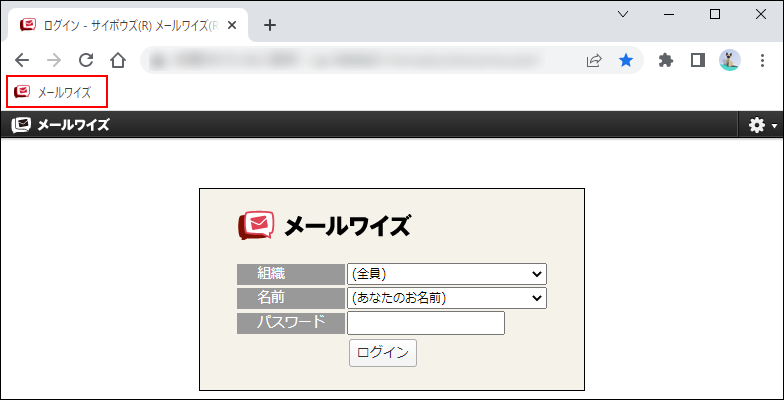Open the tab search chevron in title bar
The width and height of the screenshot is (784, 400).
point(622,14)
